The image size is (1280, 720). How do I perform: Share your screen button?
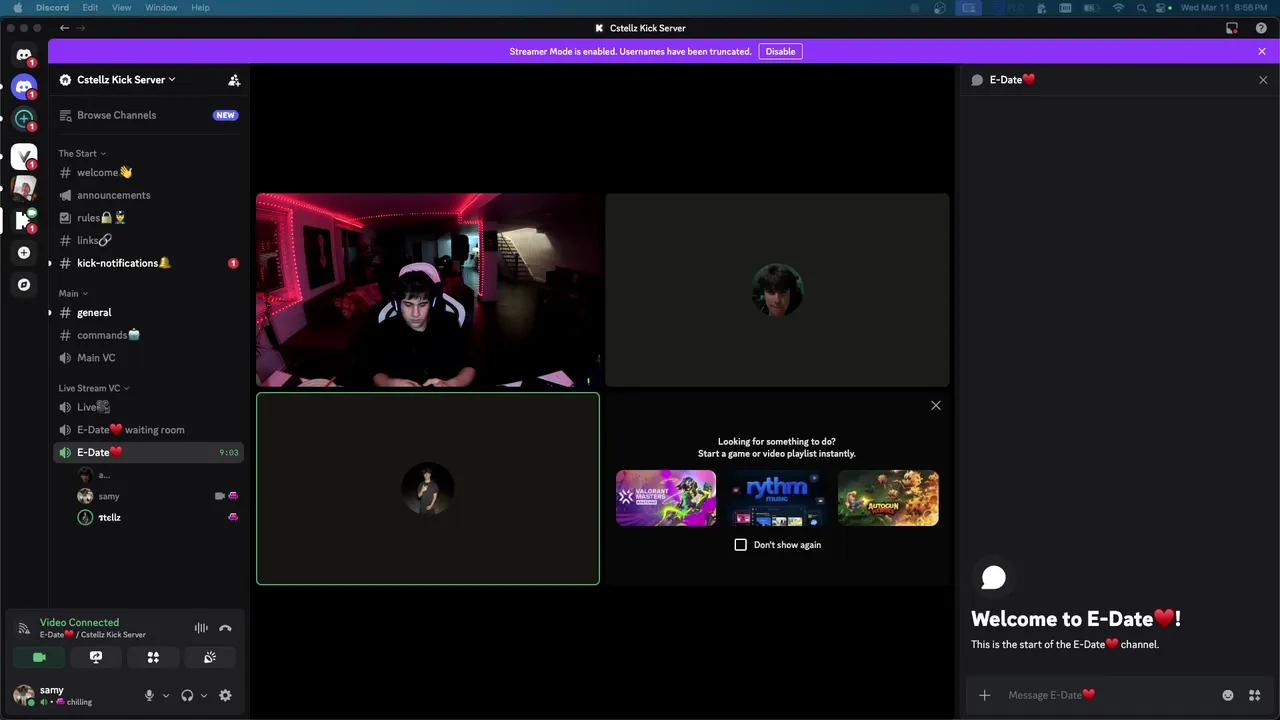point(96,657)
